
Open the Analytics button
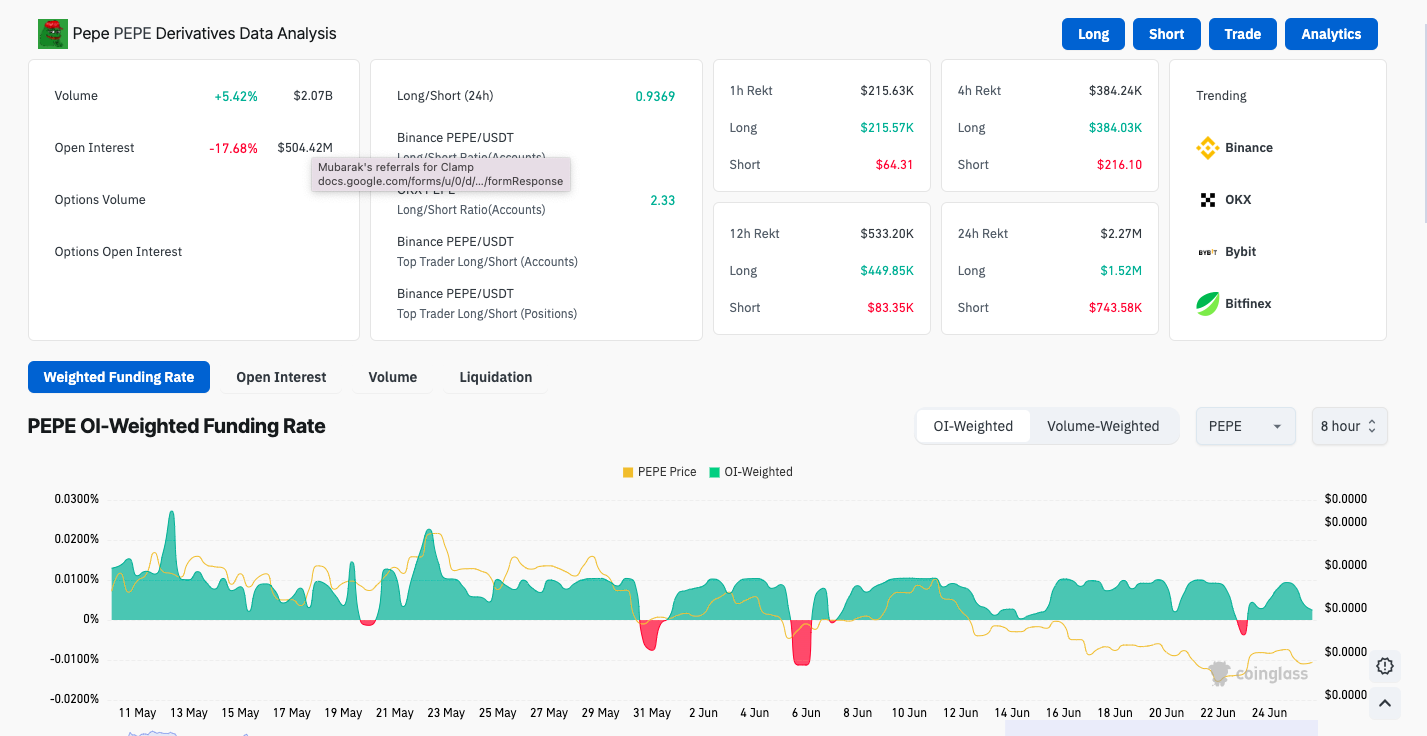tap(1331, 34)
